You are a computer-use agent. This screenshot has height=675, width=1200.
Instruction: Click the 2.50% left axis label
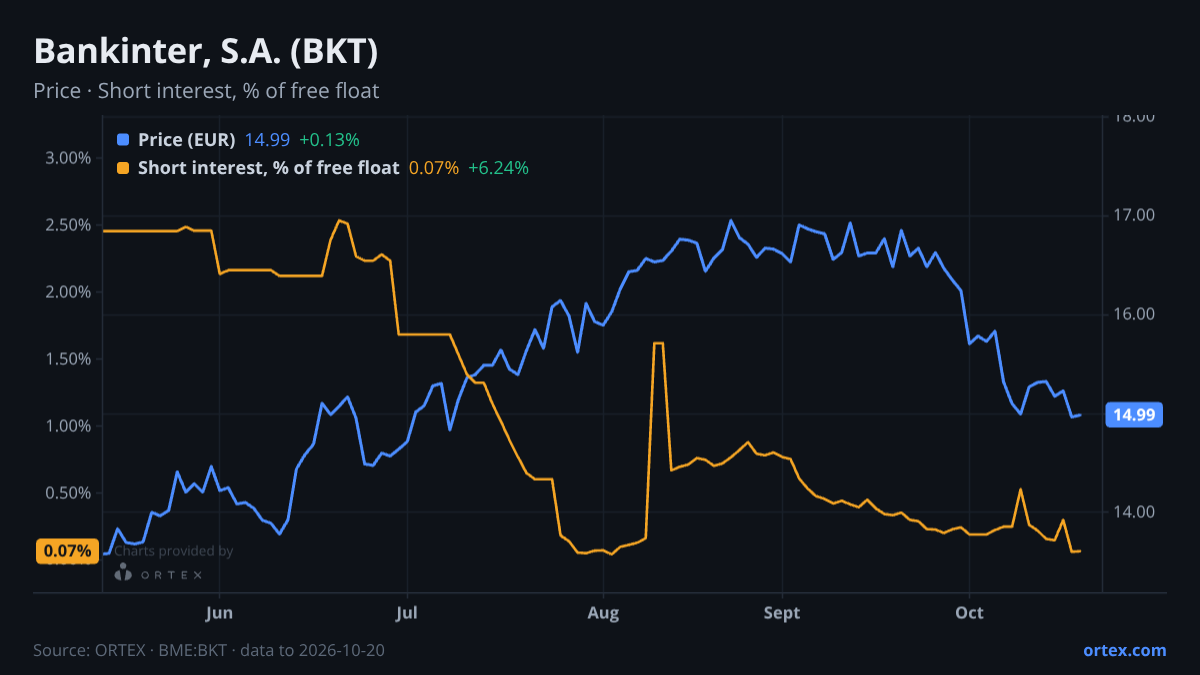tap(68, 225)
